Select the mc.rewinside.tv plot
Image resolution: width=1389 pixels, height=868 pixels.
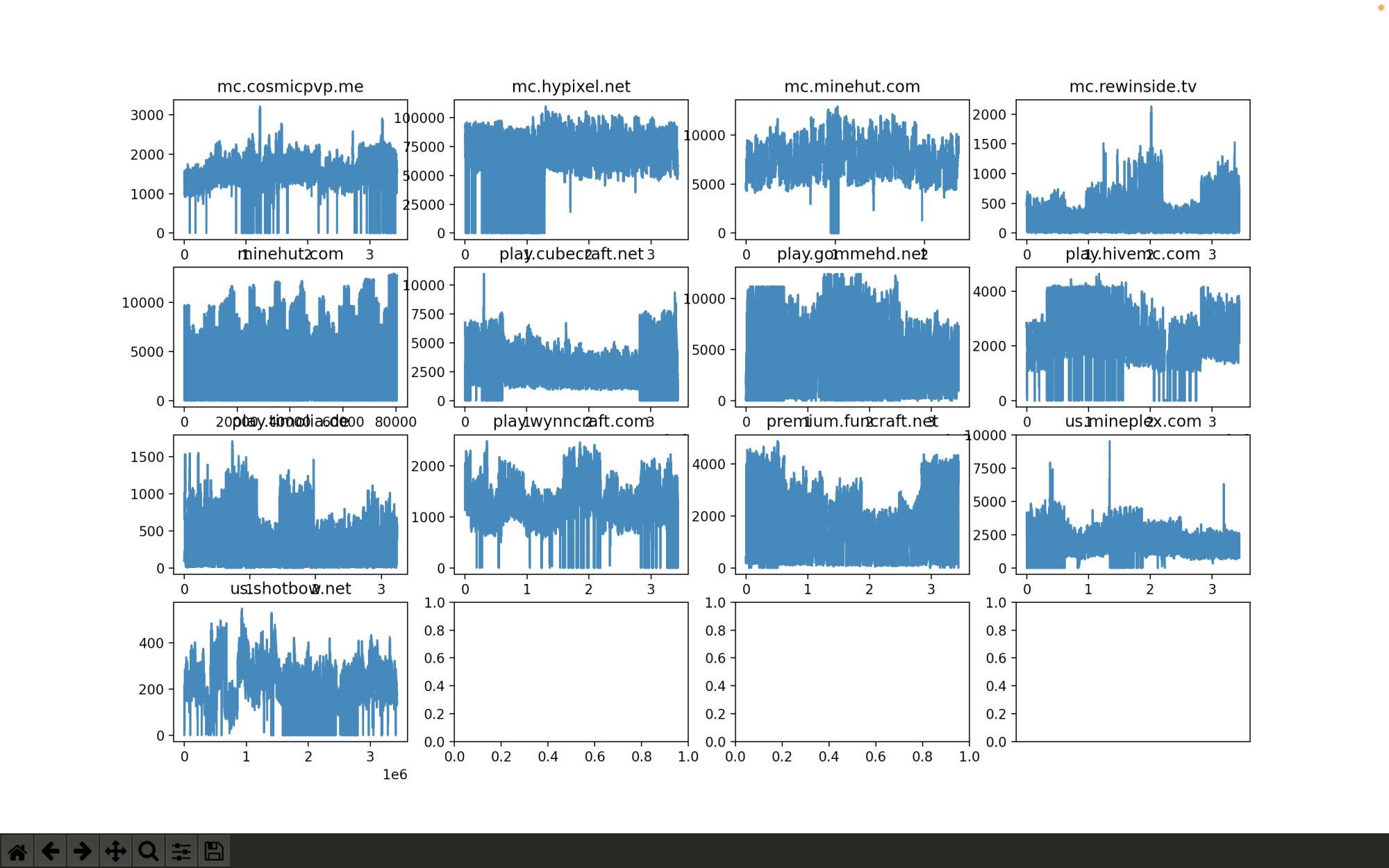pos(1133,169)
